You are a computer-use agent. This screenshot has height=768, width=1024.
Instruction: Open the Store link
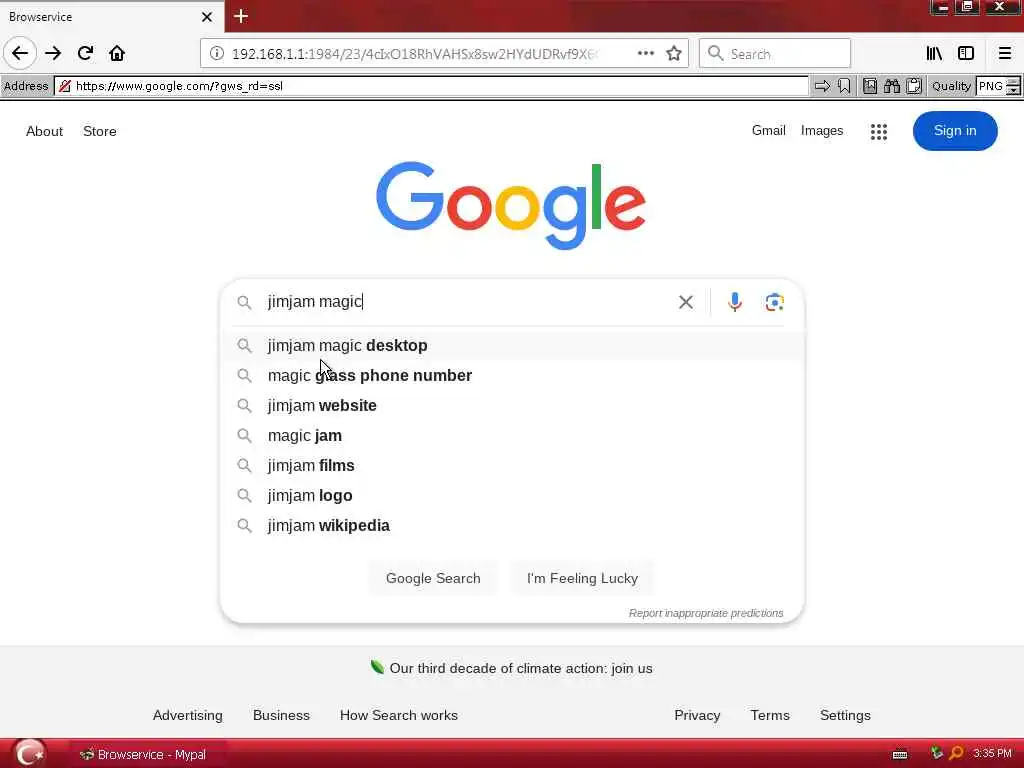click(99, 131)
